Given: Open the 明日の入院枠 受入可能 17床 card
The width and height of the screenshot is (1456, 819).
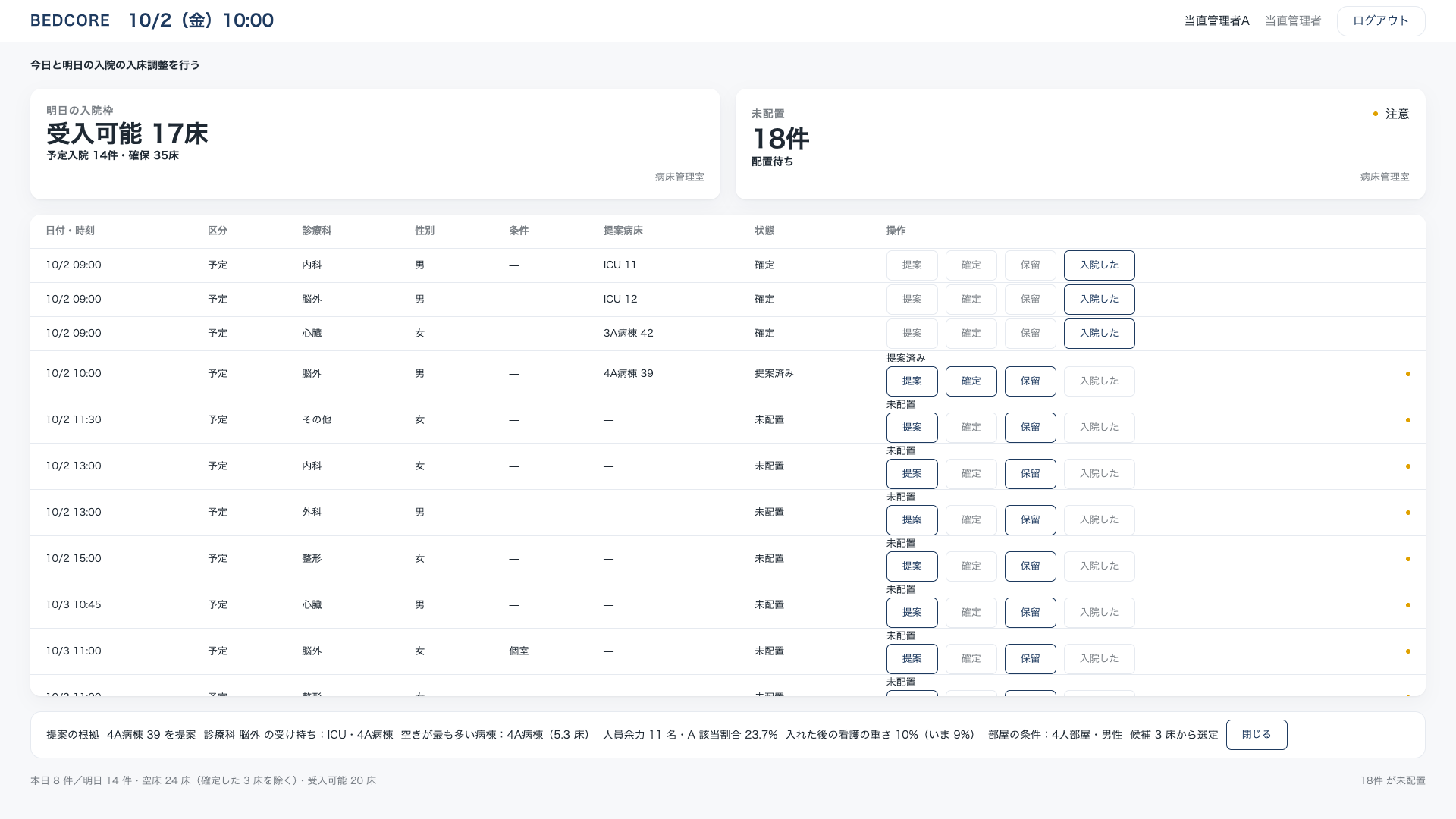Looking at the screenshot, I should (375, 144).
